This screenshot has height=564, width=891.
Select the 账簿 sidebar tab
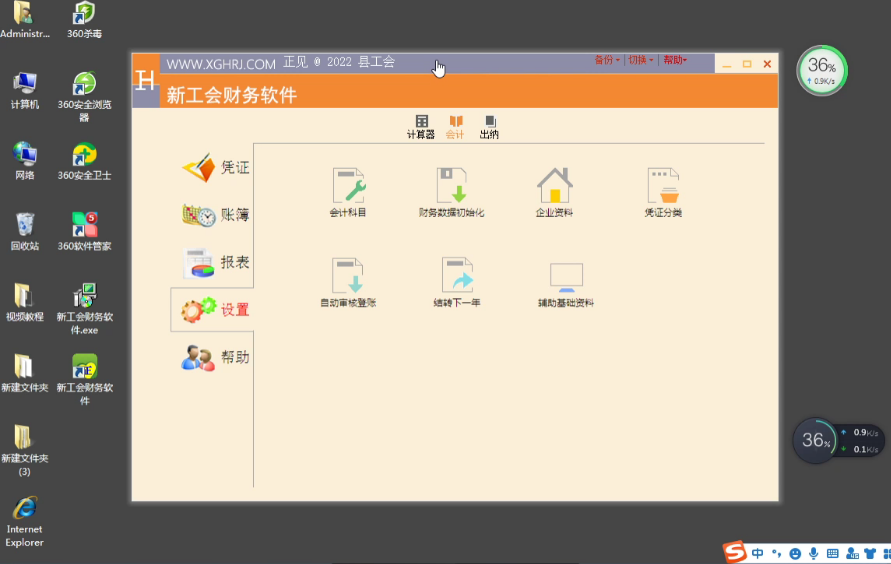215,215
